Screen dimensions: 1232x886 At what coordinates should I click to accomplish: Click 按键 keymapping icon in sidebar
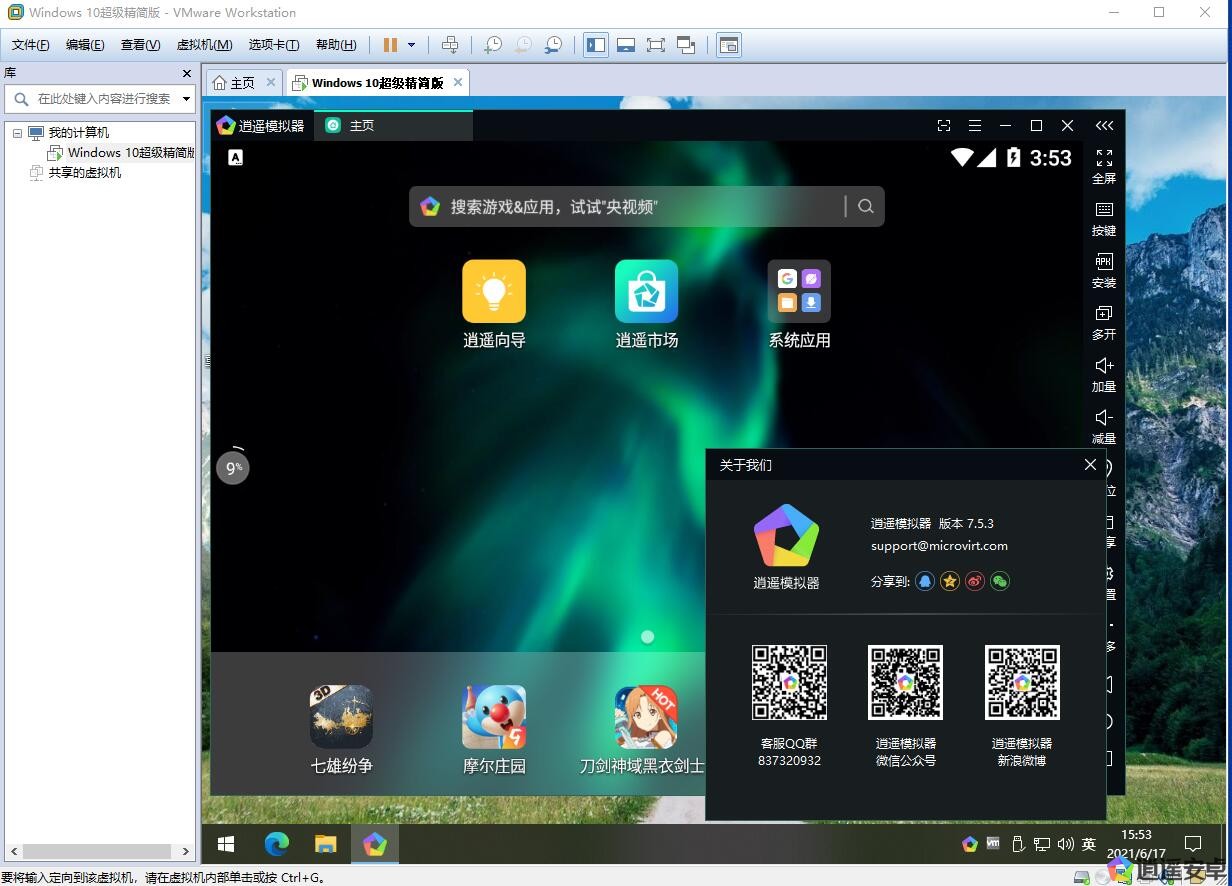pyautogui.click(x=1103, y=217)
